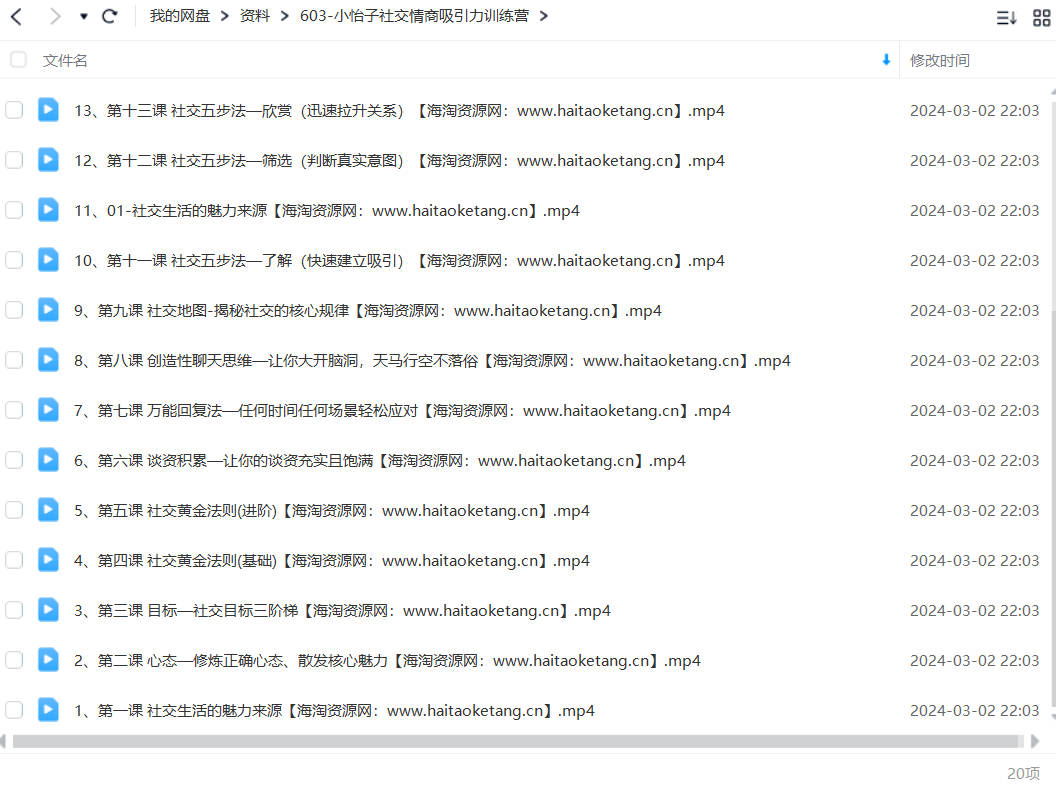Click video icon of 4、第四课 file
Viewport: 1056px width, 787px height.
click(48, 560)
